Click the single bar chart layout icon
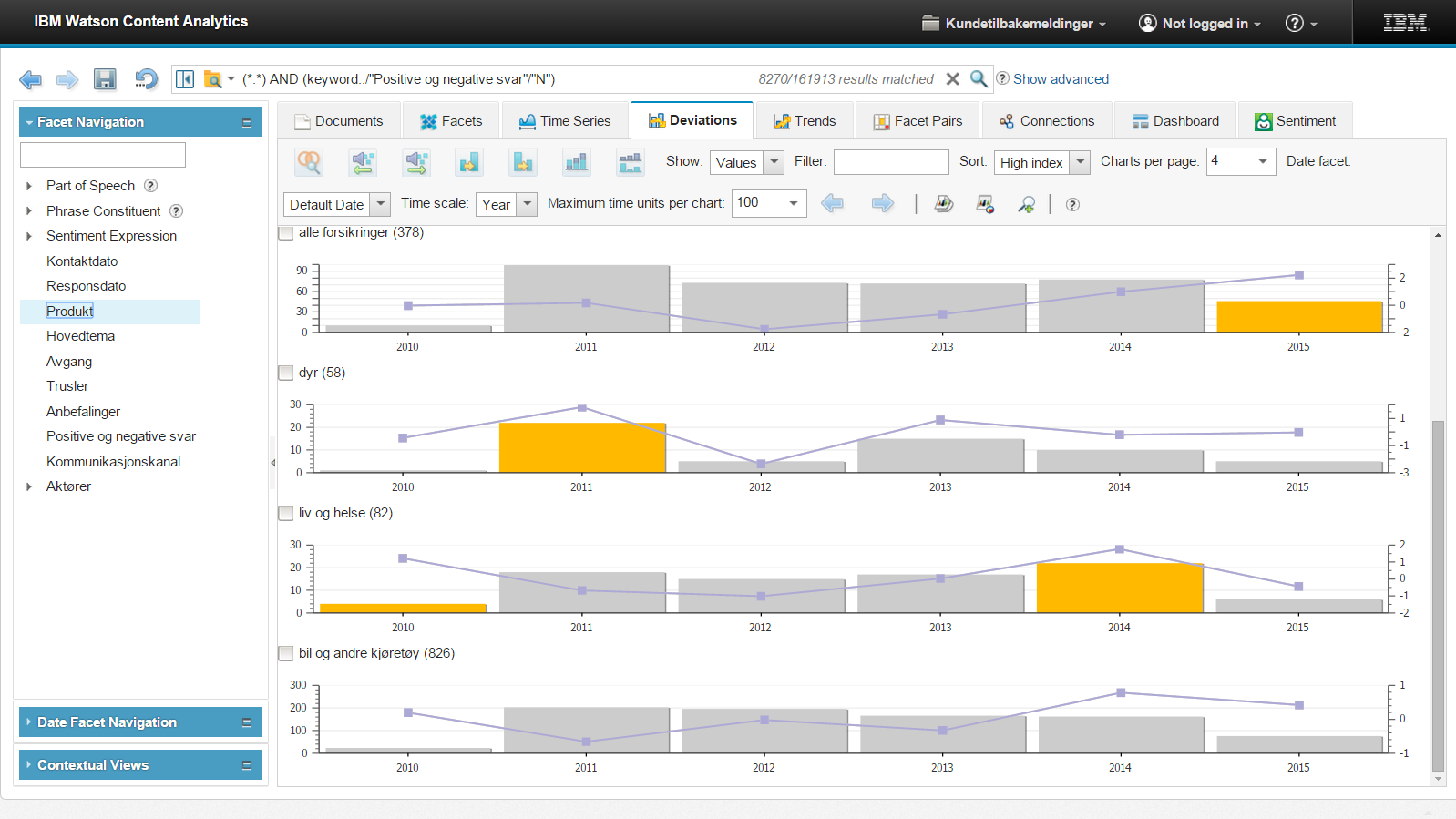The image size is (1456, 819). pos(576,162)
